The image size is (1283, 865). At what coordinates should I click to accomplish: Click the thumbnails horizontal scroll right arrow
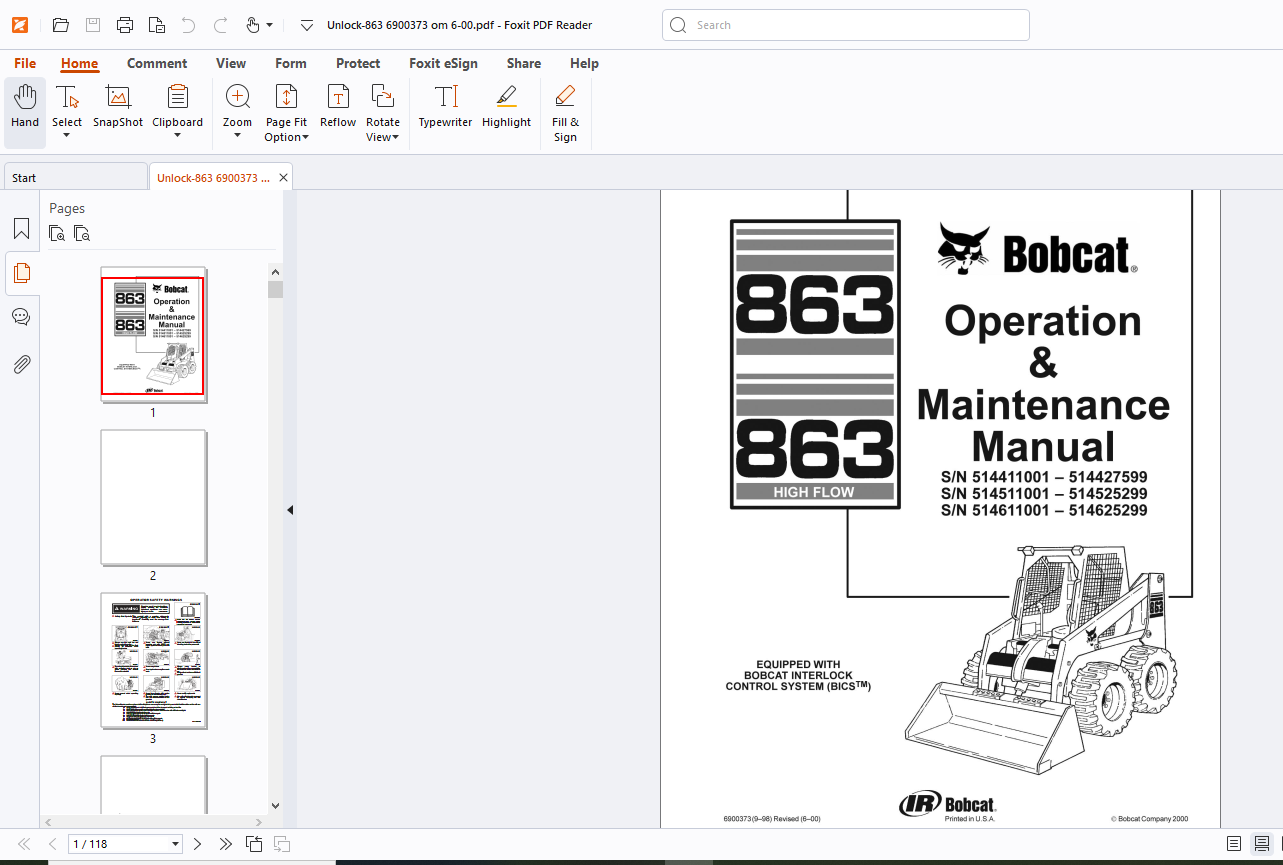pos(260,821)
